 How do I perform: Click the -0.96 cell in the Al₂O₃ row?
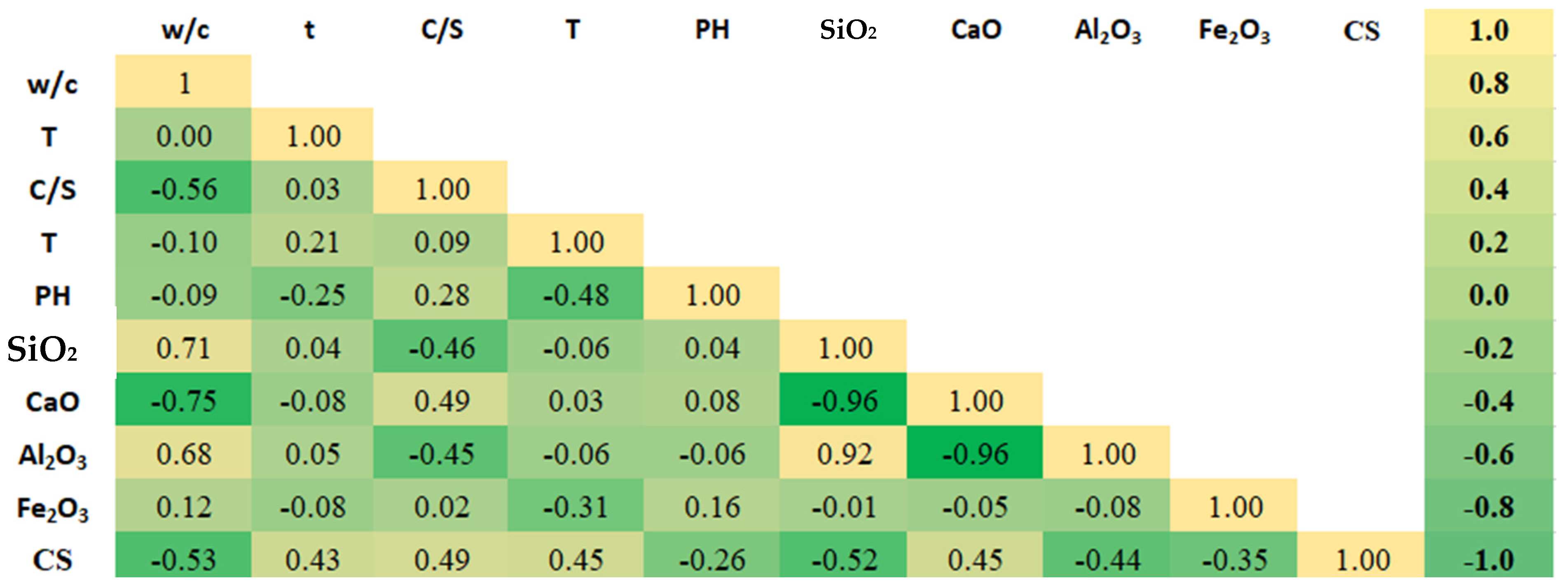(x=974, y=454)
